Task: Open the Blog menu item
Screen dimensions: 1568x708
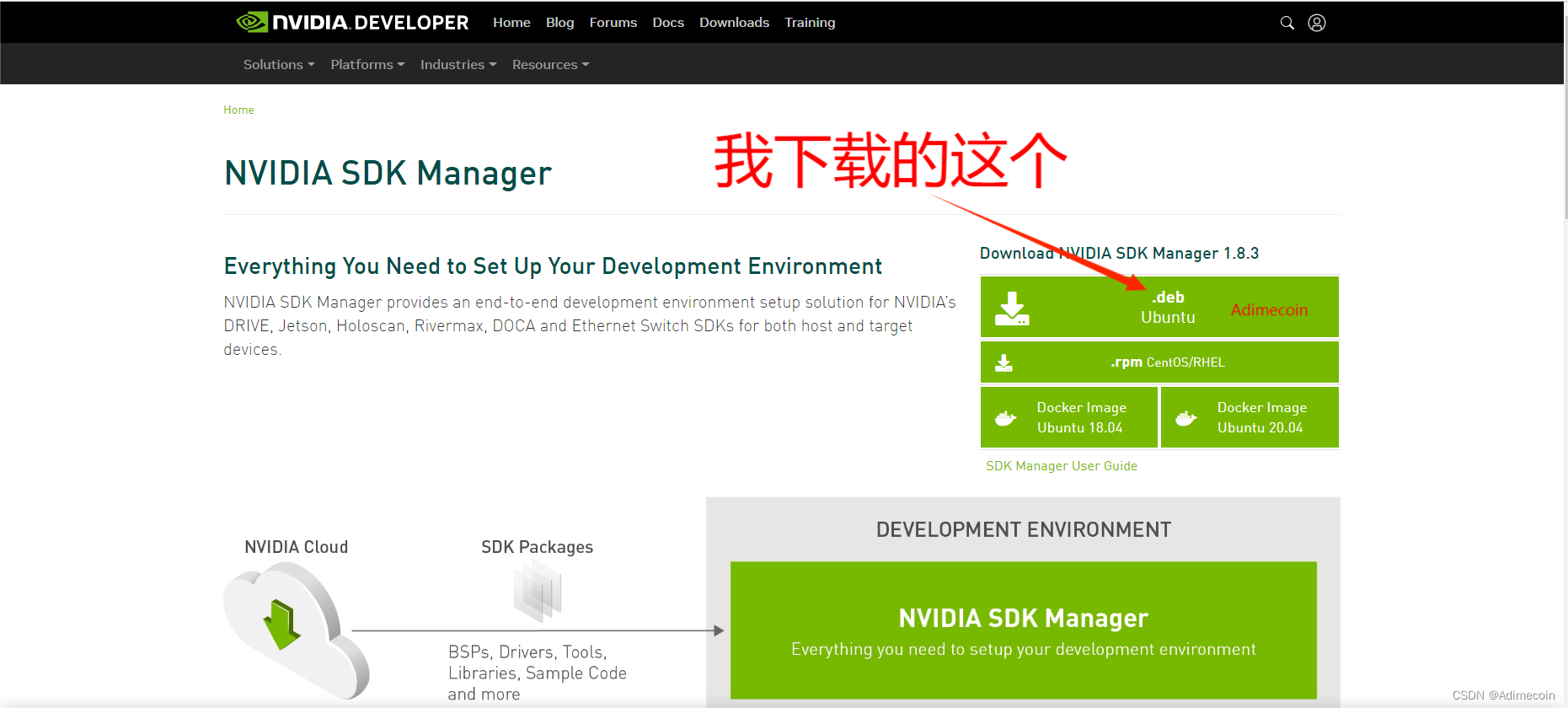Action: click(559, 23)
